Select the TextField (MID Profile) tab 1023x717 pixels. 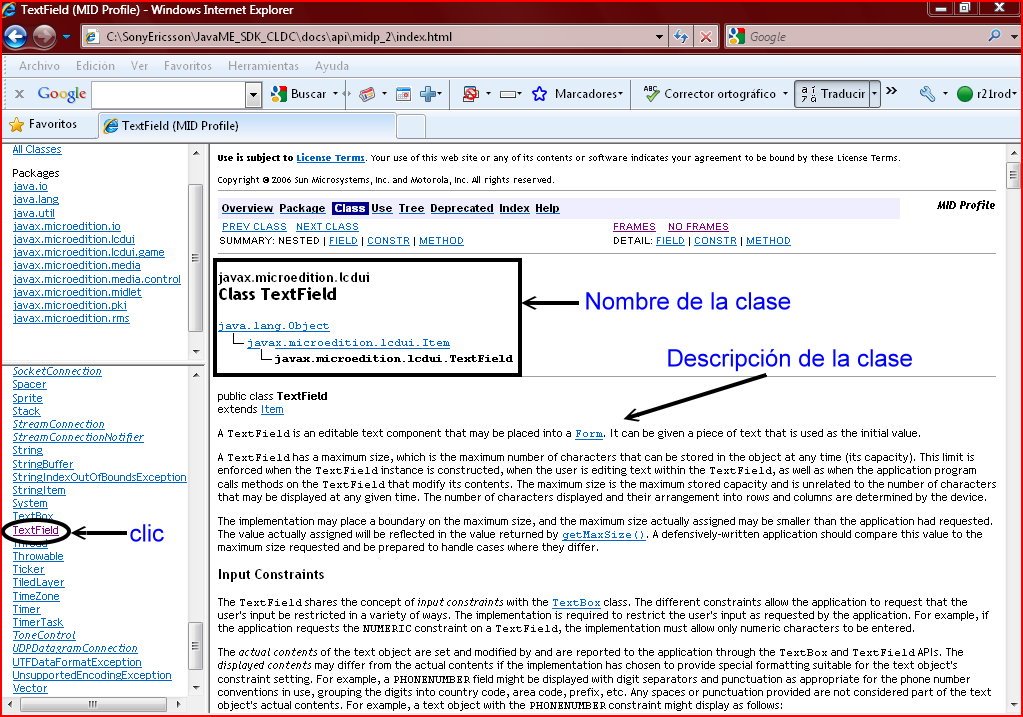(247, 126)
